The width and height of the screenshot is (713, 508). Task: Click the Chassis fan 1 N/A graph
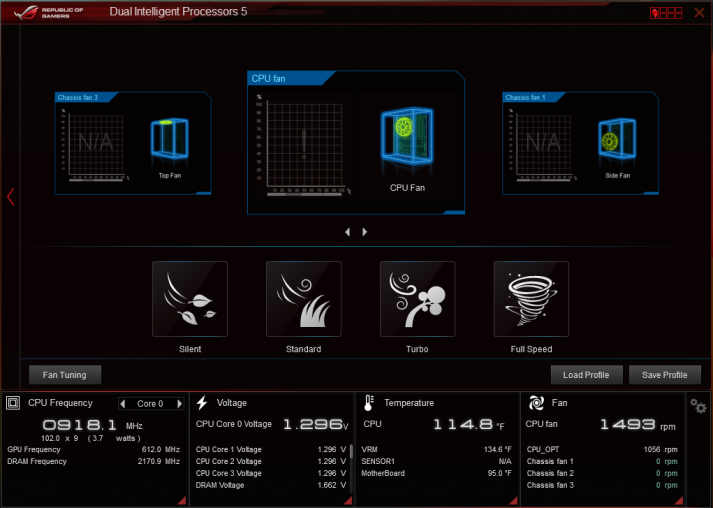click(x=543, y=145)
